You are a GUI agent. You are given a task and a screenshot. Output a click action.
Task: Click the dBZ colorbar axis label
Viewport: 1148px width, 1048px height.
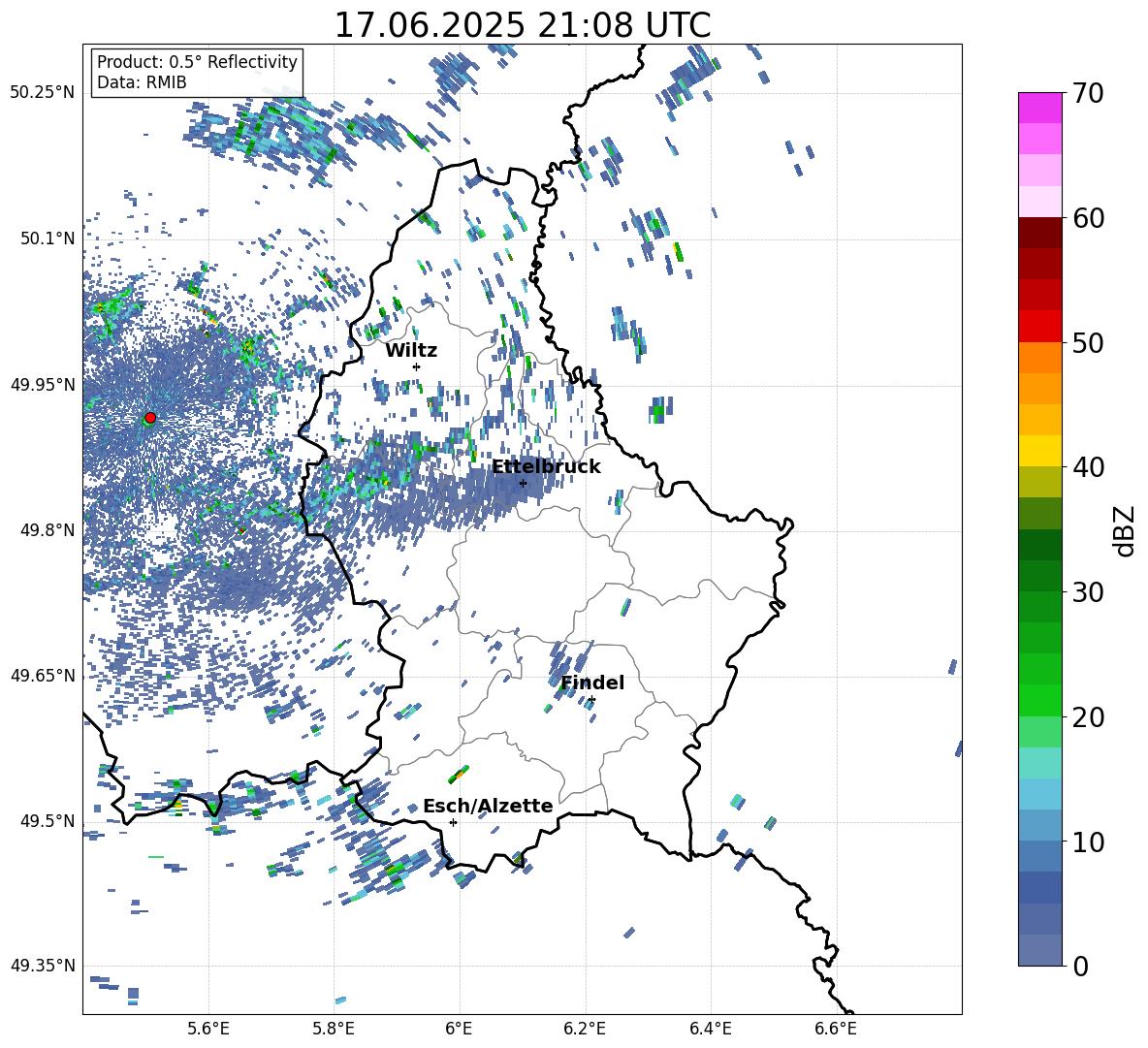pos(1126,530)
